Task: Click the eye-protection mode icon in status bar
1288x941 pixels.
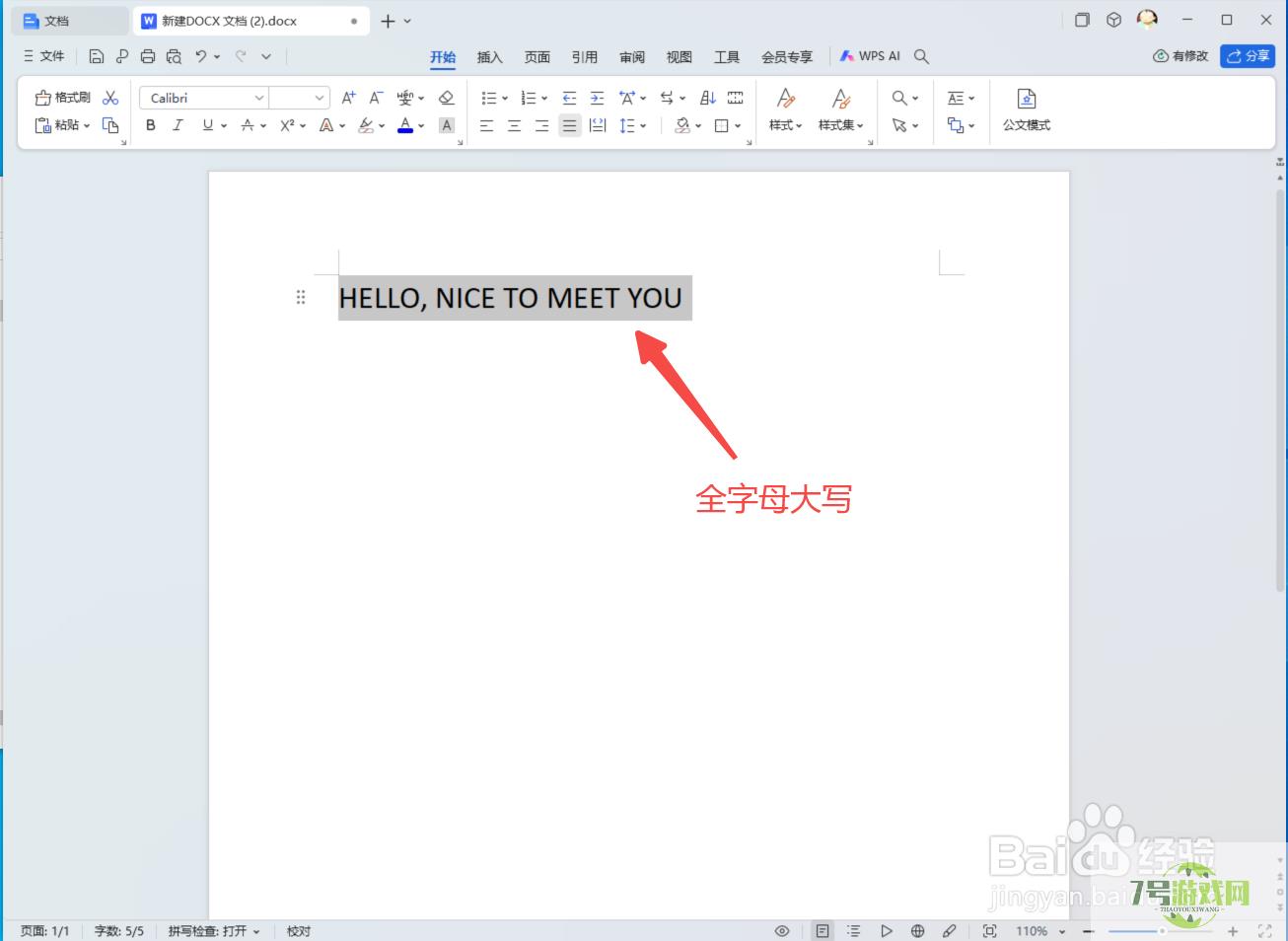Action: (782, 931)
